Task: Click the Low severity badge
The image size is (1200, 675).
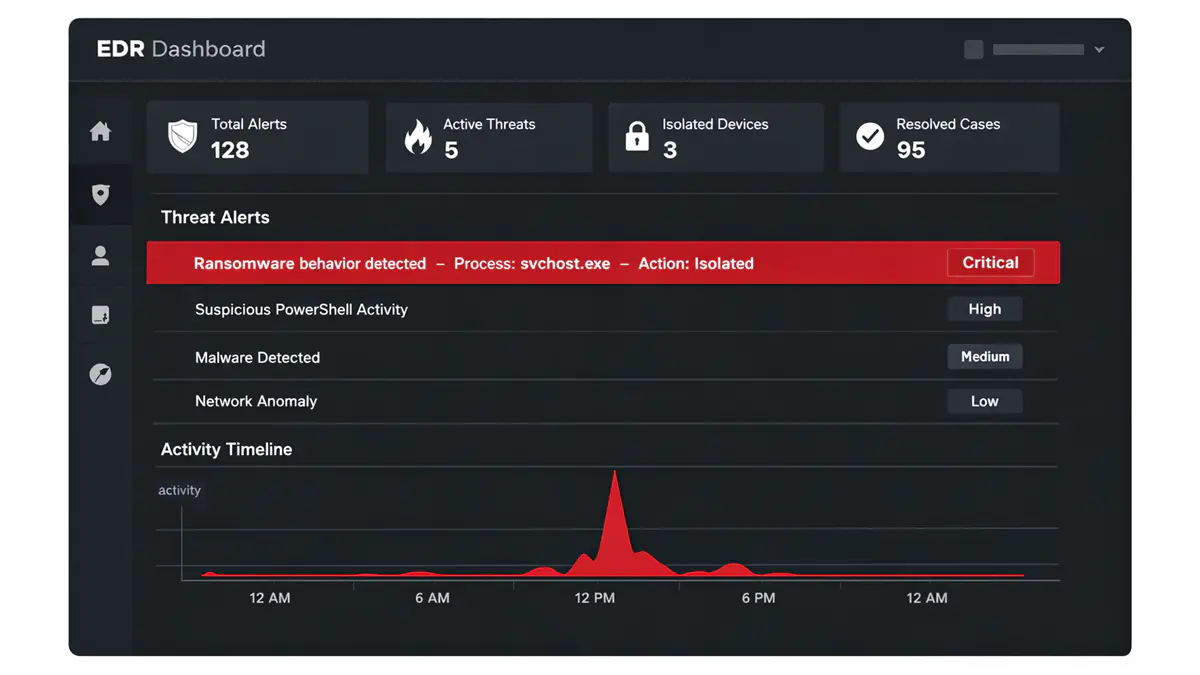Action: coord(985,401)
